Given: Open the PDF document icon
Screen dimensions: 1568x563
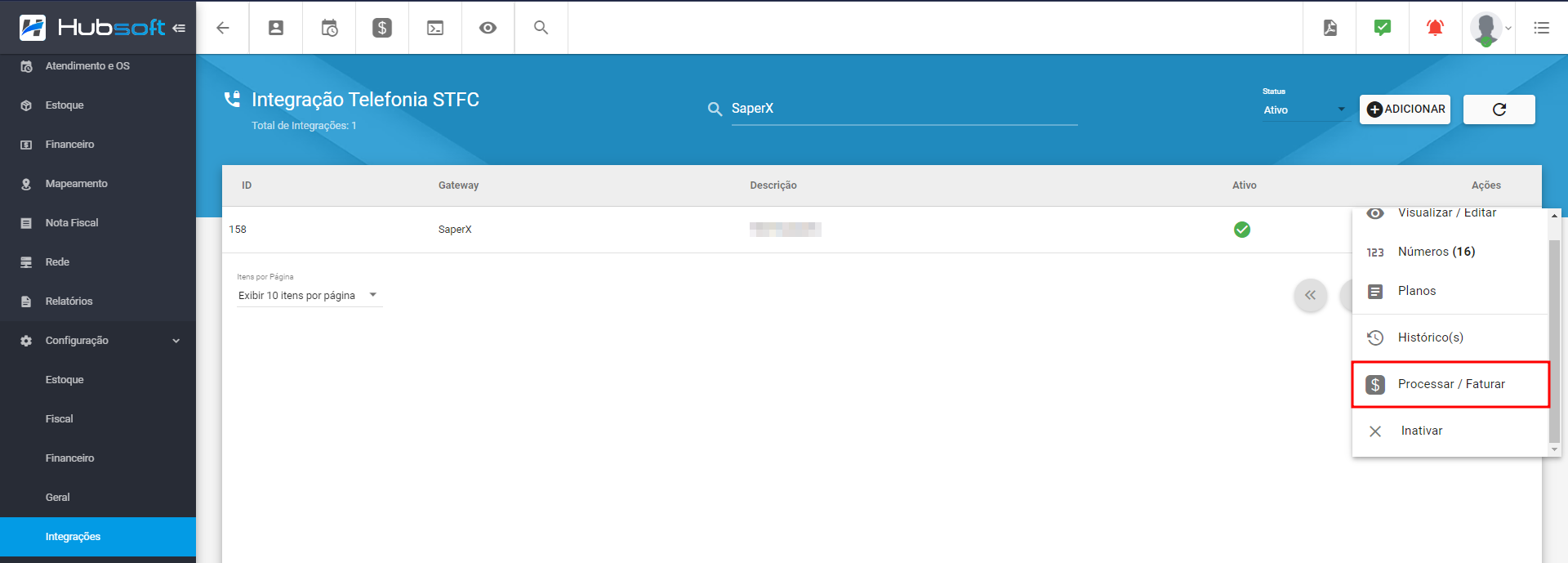Looking at the screenshot, I should pos(1330,28).
